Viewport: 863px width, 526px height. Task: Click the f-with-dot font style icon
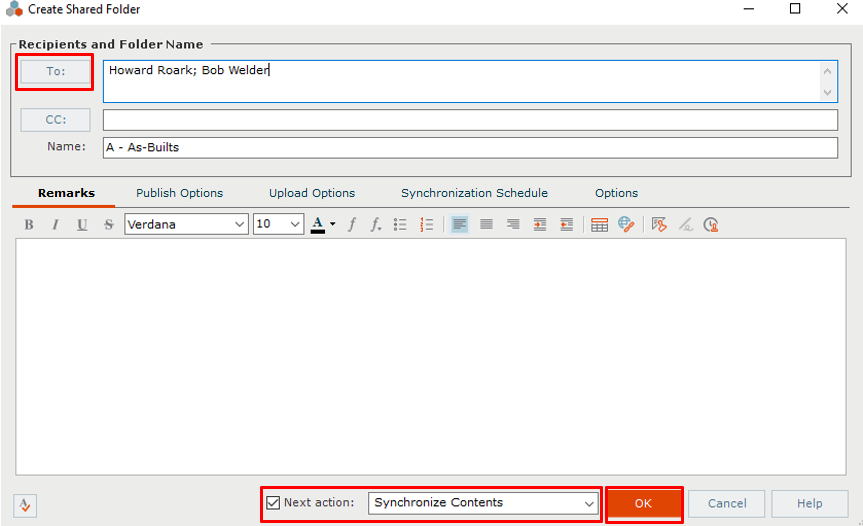(x=375, y=224)
